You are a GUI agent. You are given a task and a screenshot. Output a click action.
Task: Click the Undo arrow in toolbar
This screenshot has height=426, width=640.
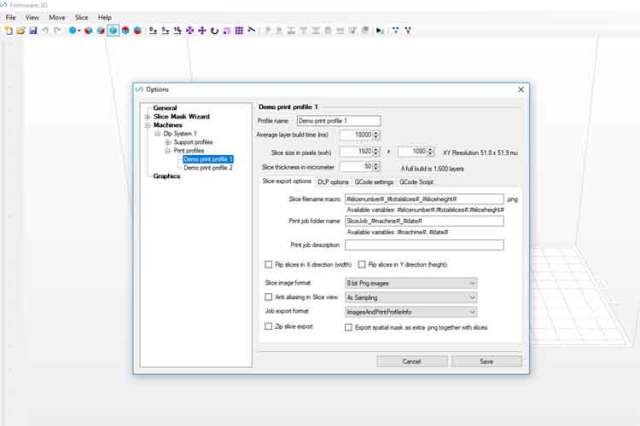tap(45, 31)
